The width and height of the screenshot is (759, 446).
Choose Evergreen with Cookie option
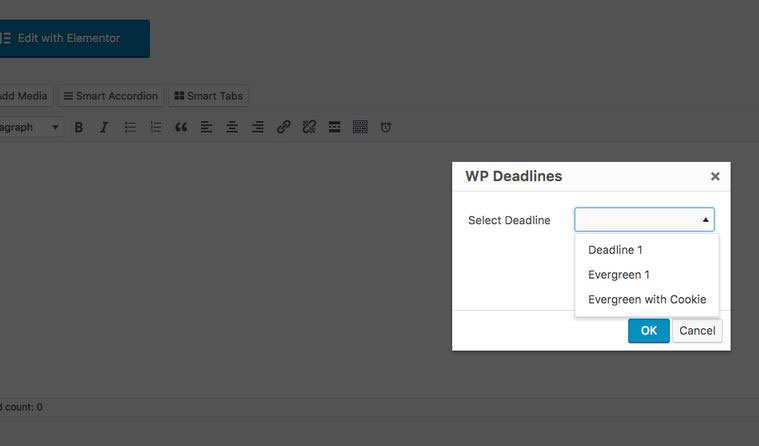[647, 299]
